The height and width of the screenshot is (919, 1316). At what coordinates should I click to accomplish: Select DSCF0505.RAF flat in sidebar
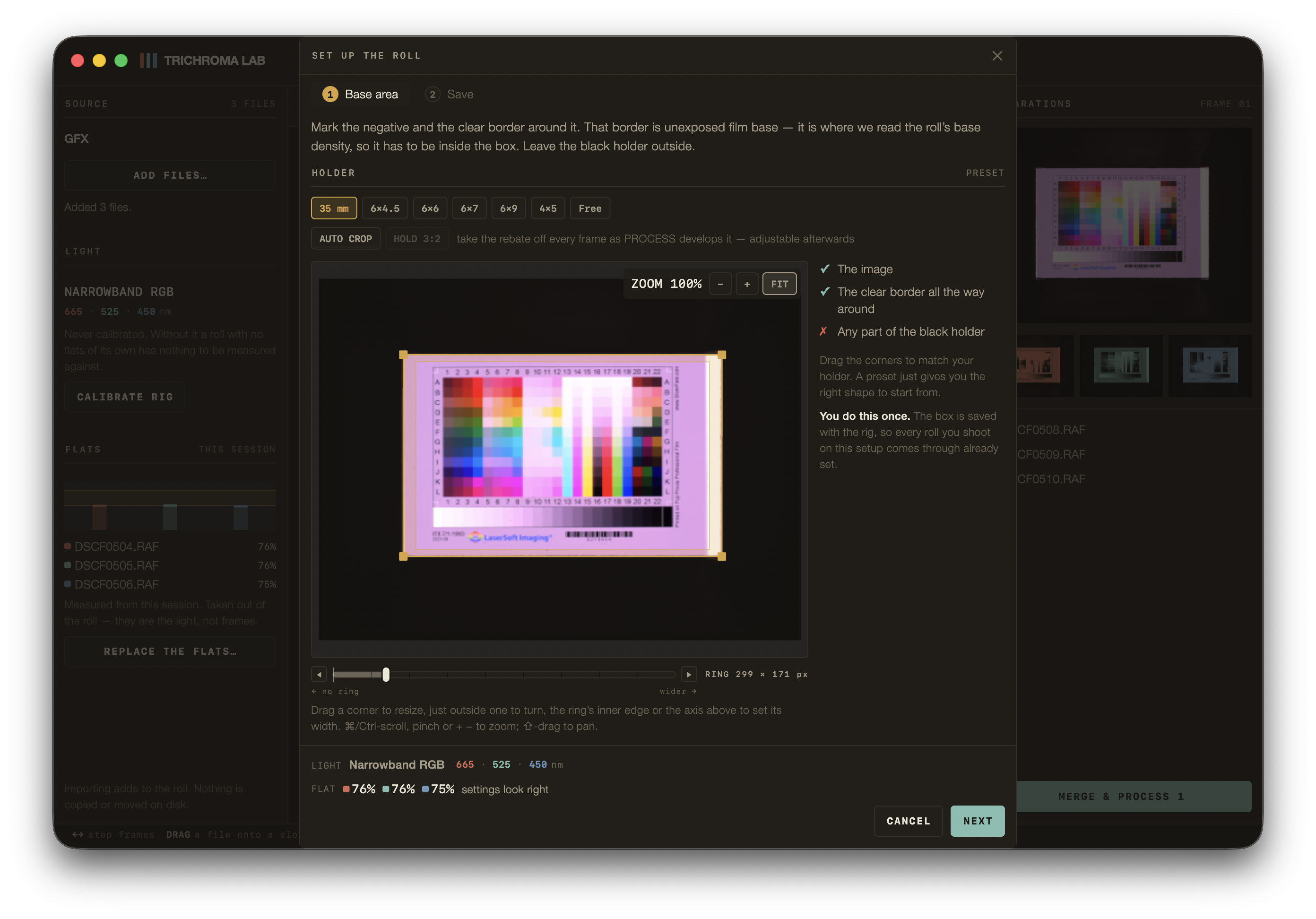pyautogui.click(x=170, y=565)
